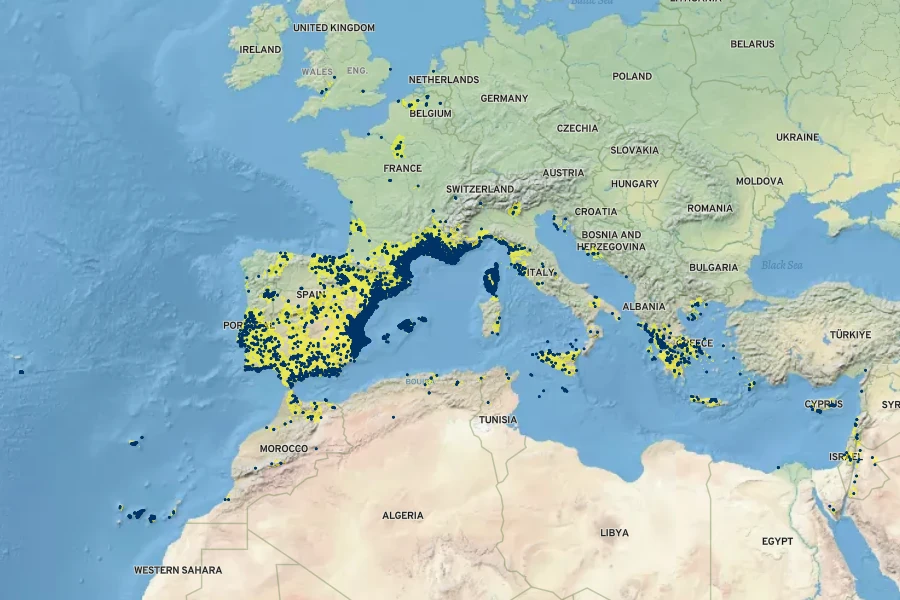900x600 pixels.
Task: Click the FRANCE country label
Action: point(402,168)
